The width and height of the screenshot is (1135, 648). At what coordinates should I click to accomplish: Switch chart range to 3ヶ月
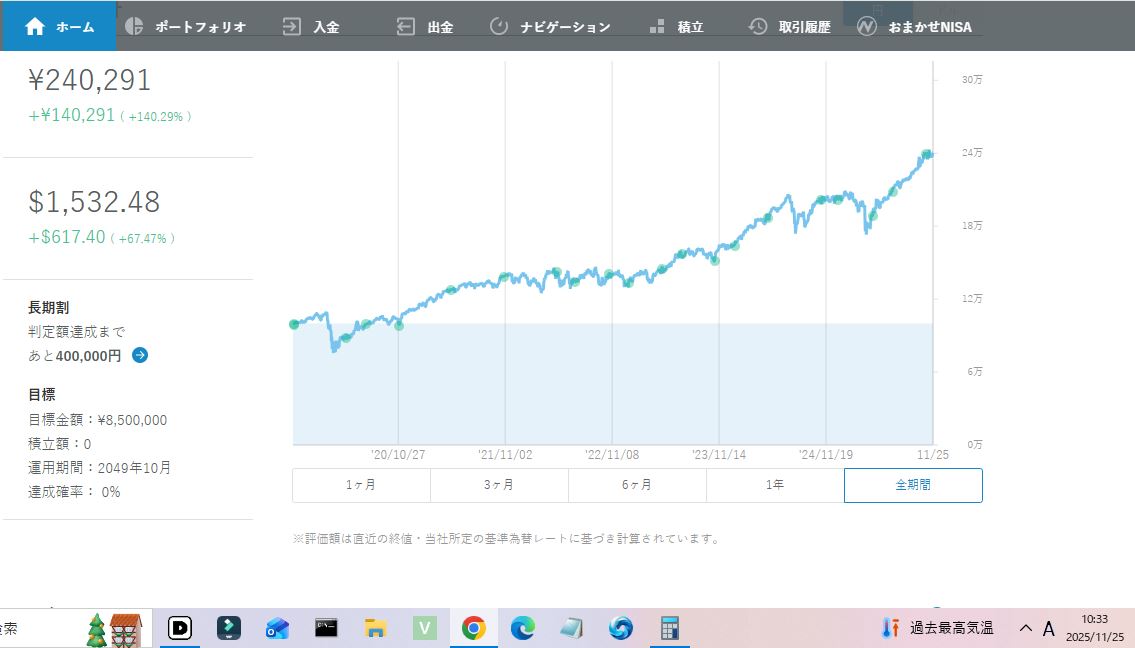tap(499, 485)
